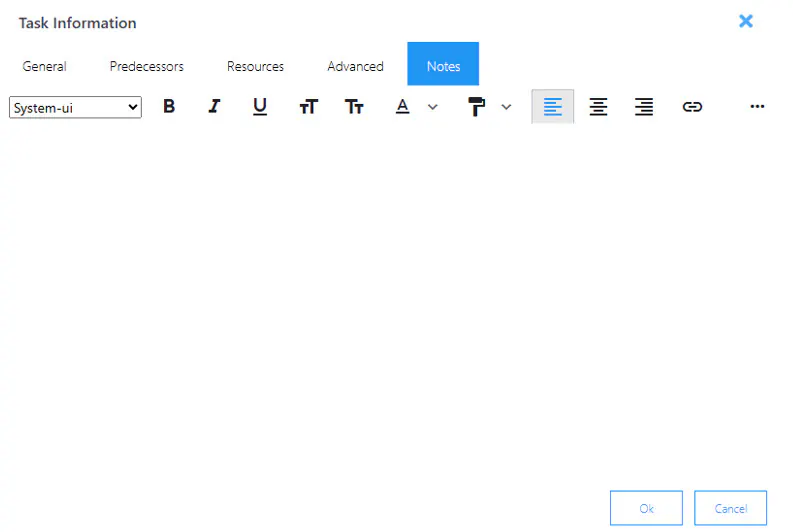The width and height of the screenshot is (793, 532).
Task: Increase the font size
Action: pyautogui.click(x=309, y=107)
